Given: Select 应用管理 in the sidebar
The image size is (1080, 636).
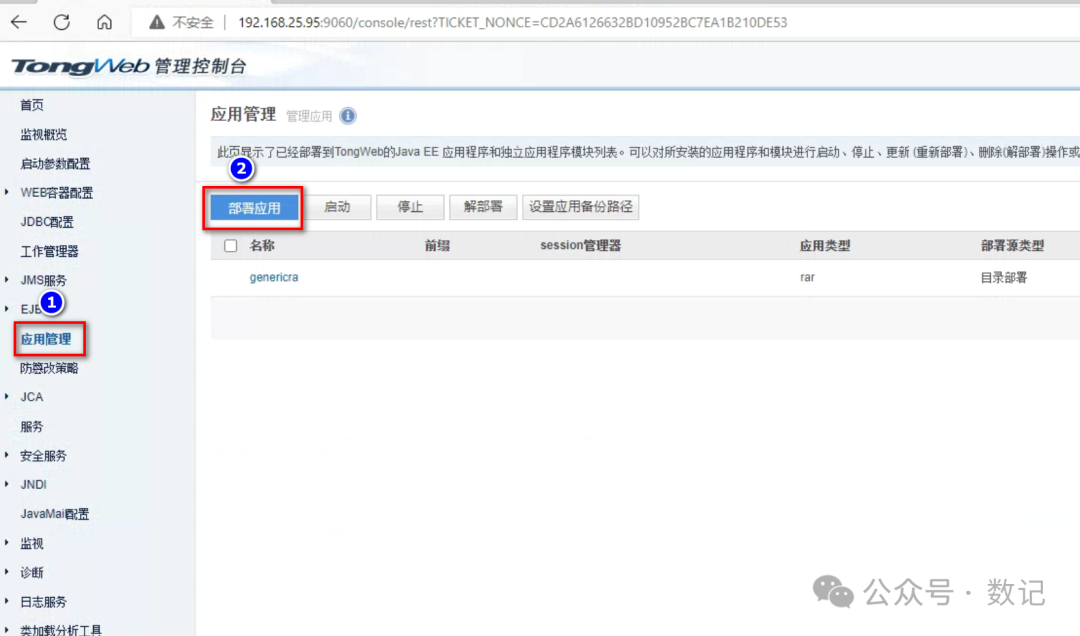Looking at the screenshot, I should (x=45, y=339).
